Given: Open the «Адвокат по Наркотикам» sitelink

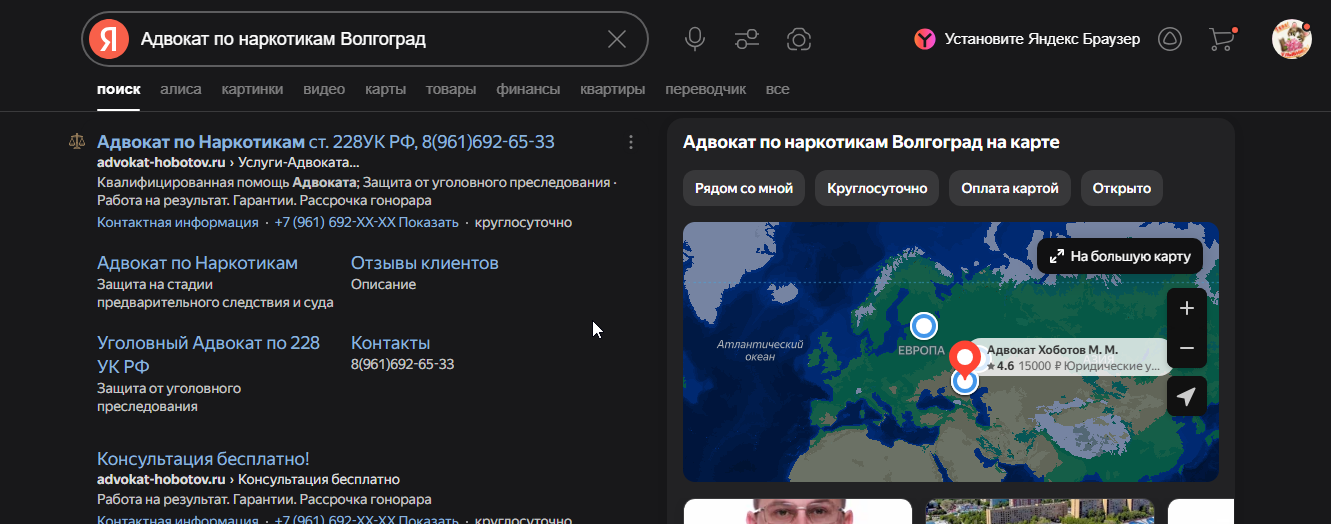Looking at the screenshot, I should click(197, 263).
